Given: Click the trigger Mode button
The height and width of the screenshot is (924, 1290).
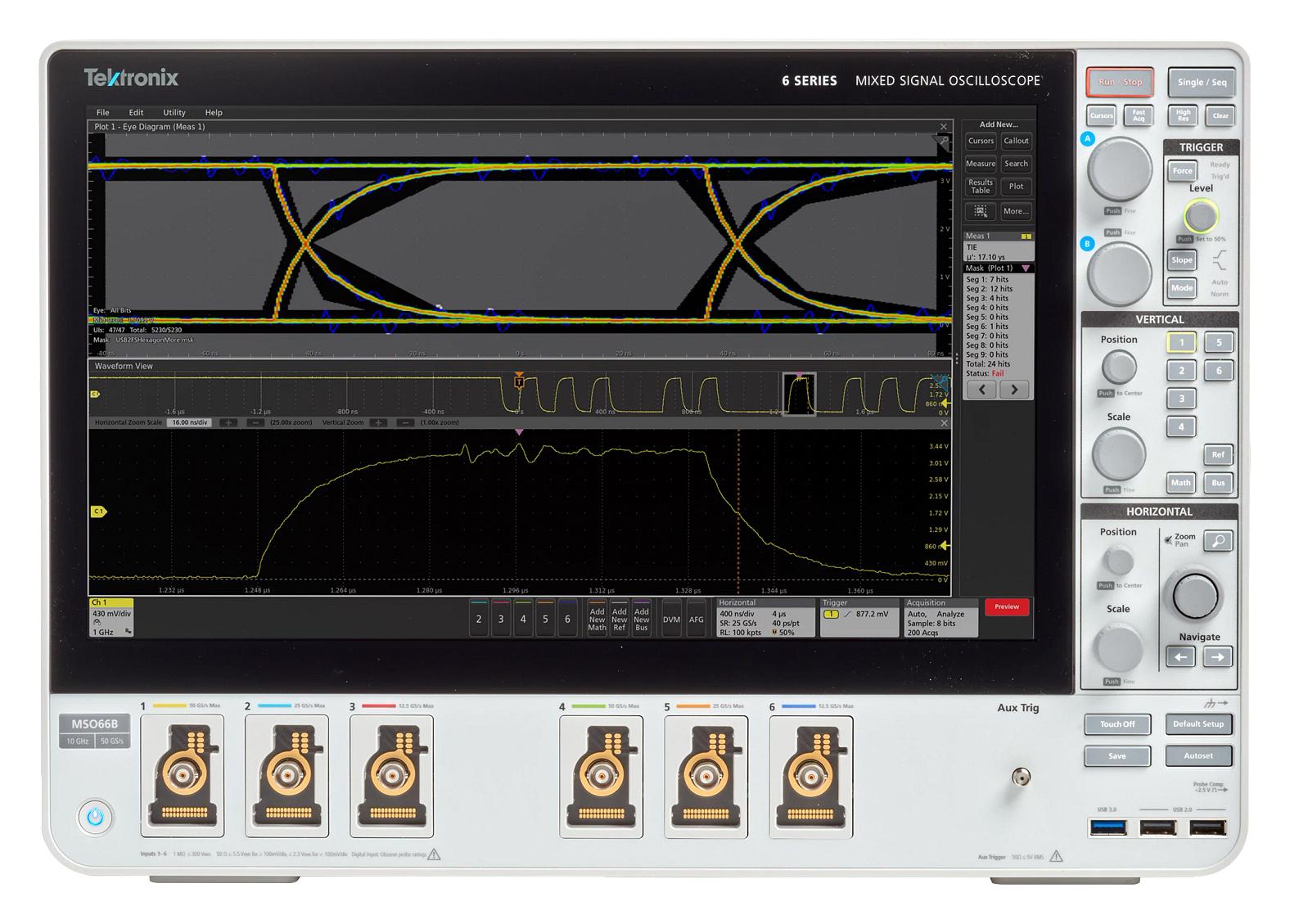Looking at the screenshot, I should pyautogui.click(x=1182, y=288).
